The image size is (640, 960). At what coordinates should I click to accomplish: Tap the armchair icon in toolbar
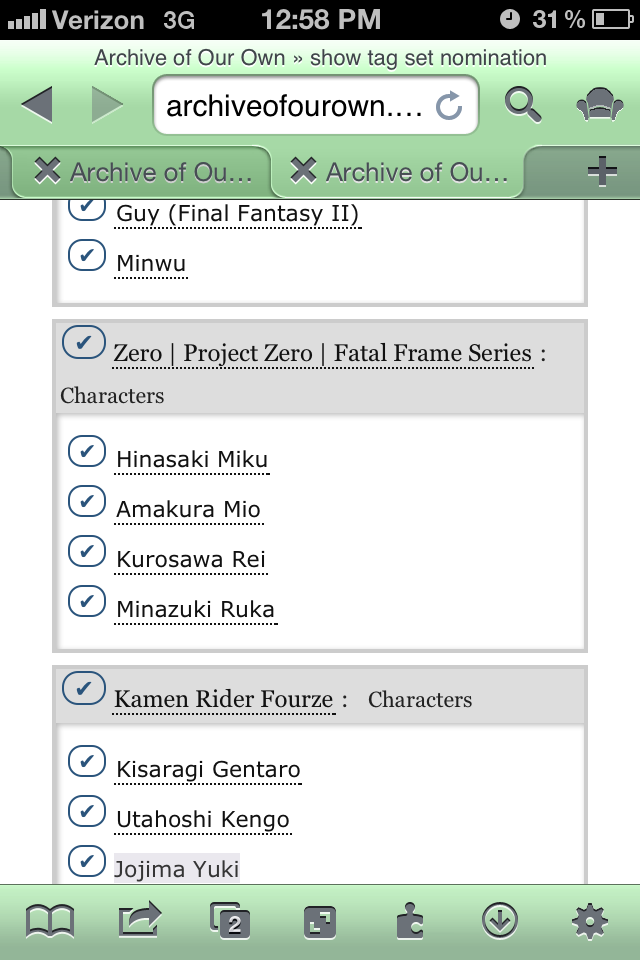point(600,104)
